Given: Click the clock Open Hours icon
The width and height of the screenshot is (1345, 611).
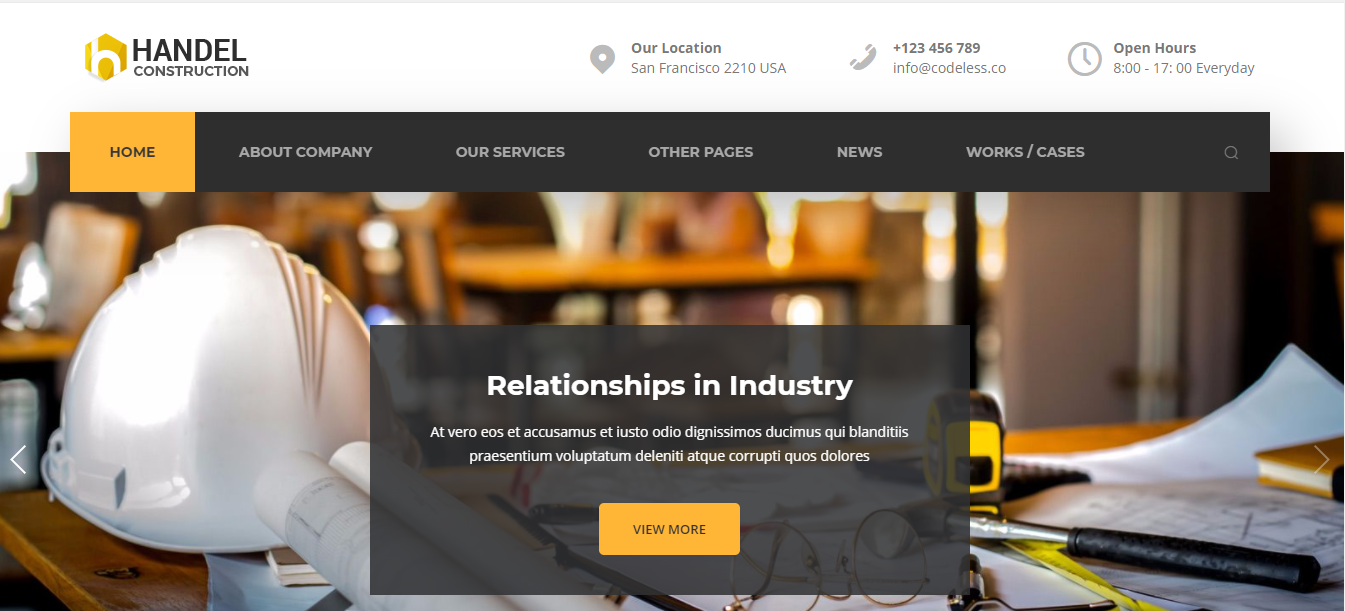Looking at the screenshot, I should pos(1084,59).
